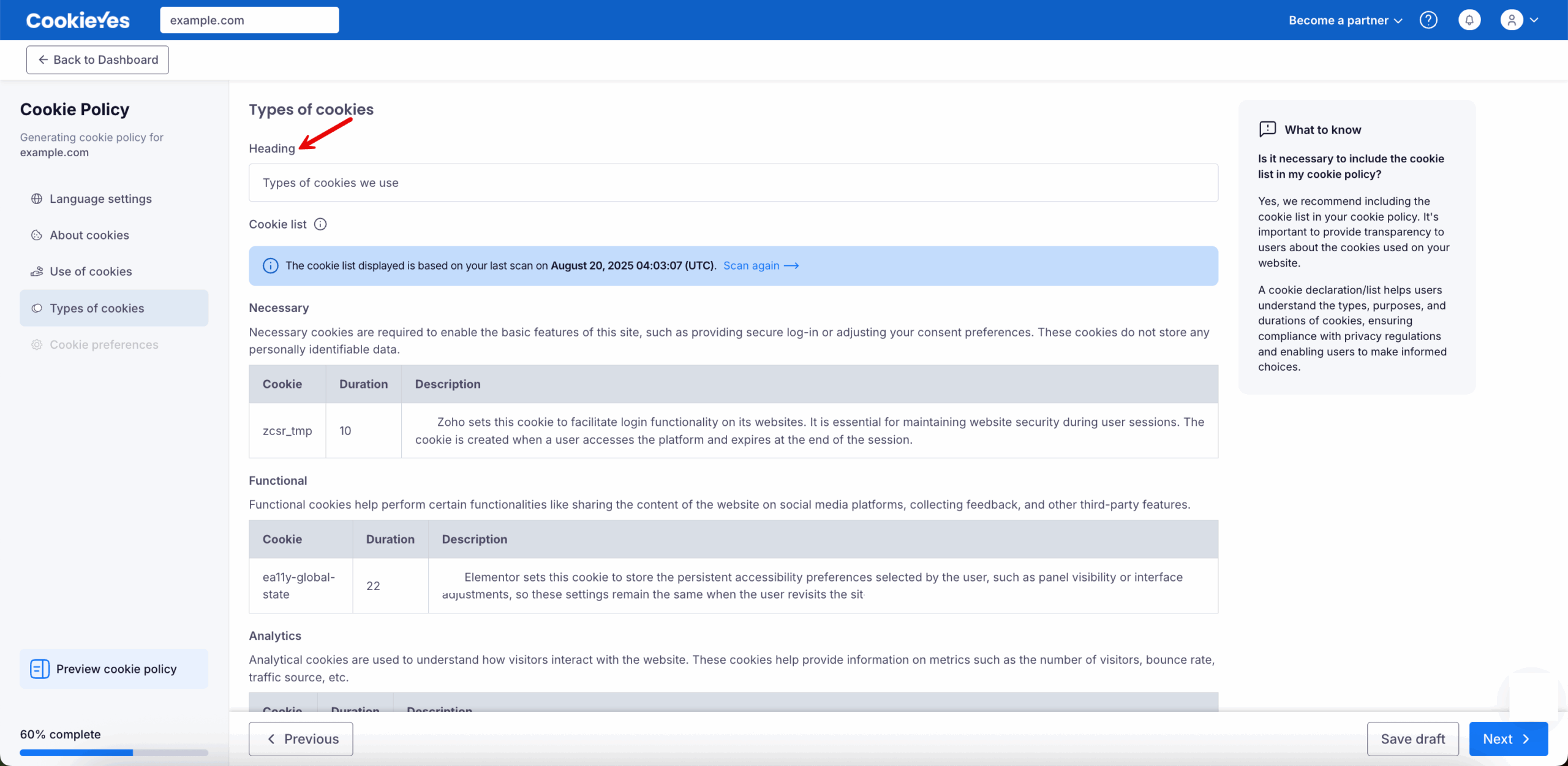Click the user account avatar icon
This screenshot has height=766, width=1568.
(1511, 20)
